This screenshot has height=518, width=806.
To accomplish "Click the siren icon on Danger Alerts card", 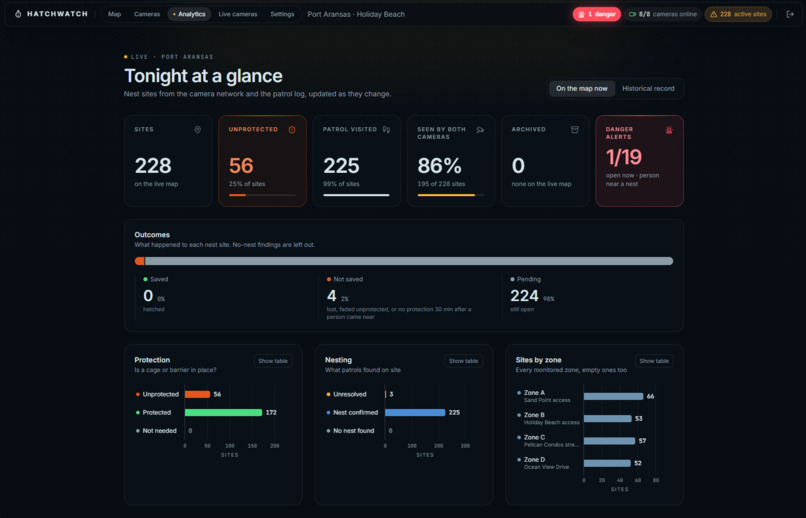I will click(x=669, y=130).
